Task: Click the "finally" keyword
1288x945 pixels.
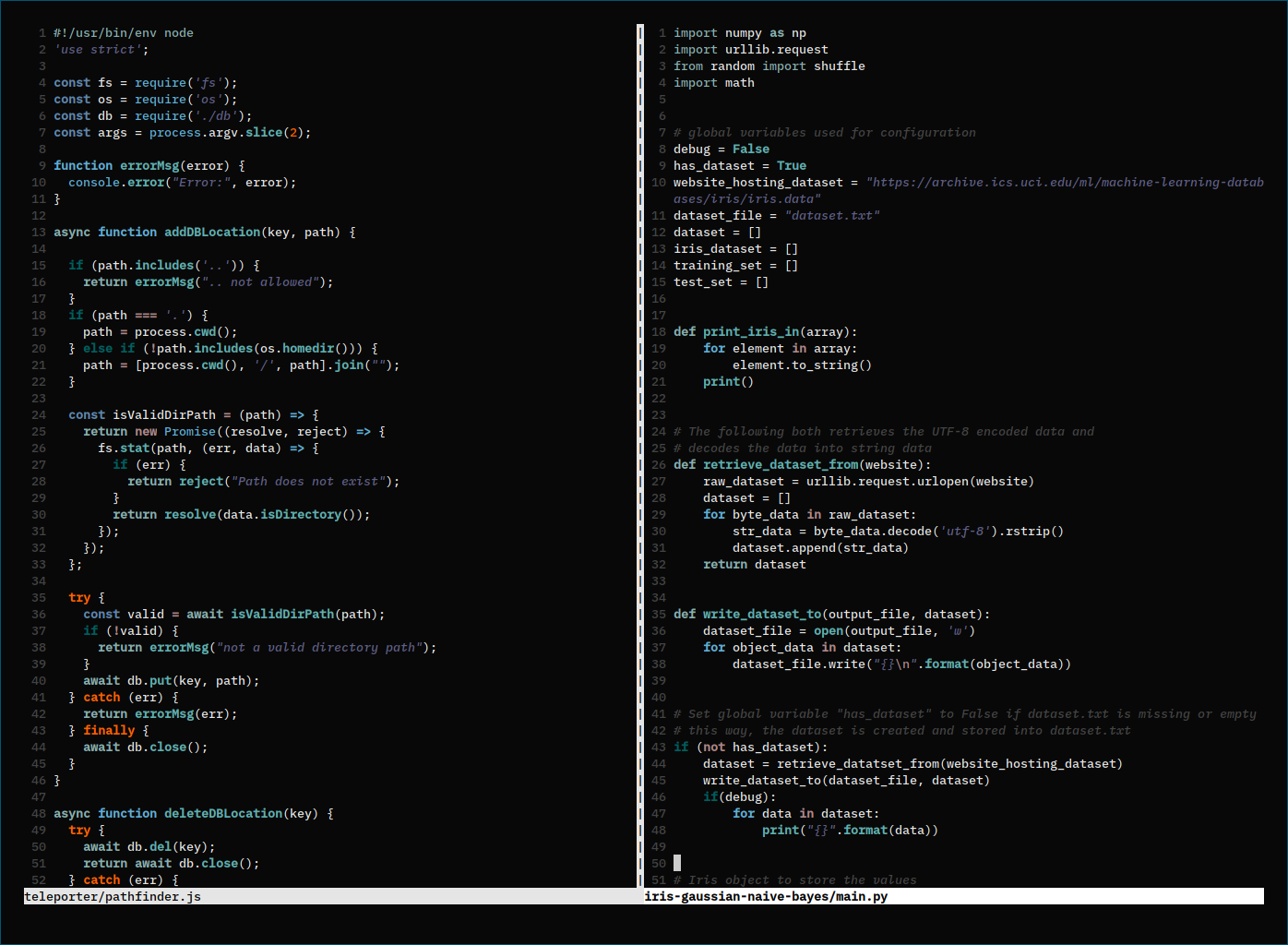Action: pos(109,731)
